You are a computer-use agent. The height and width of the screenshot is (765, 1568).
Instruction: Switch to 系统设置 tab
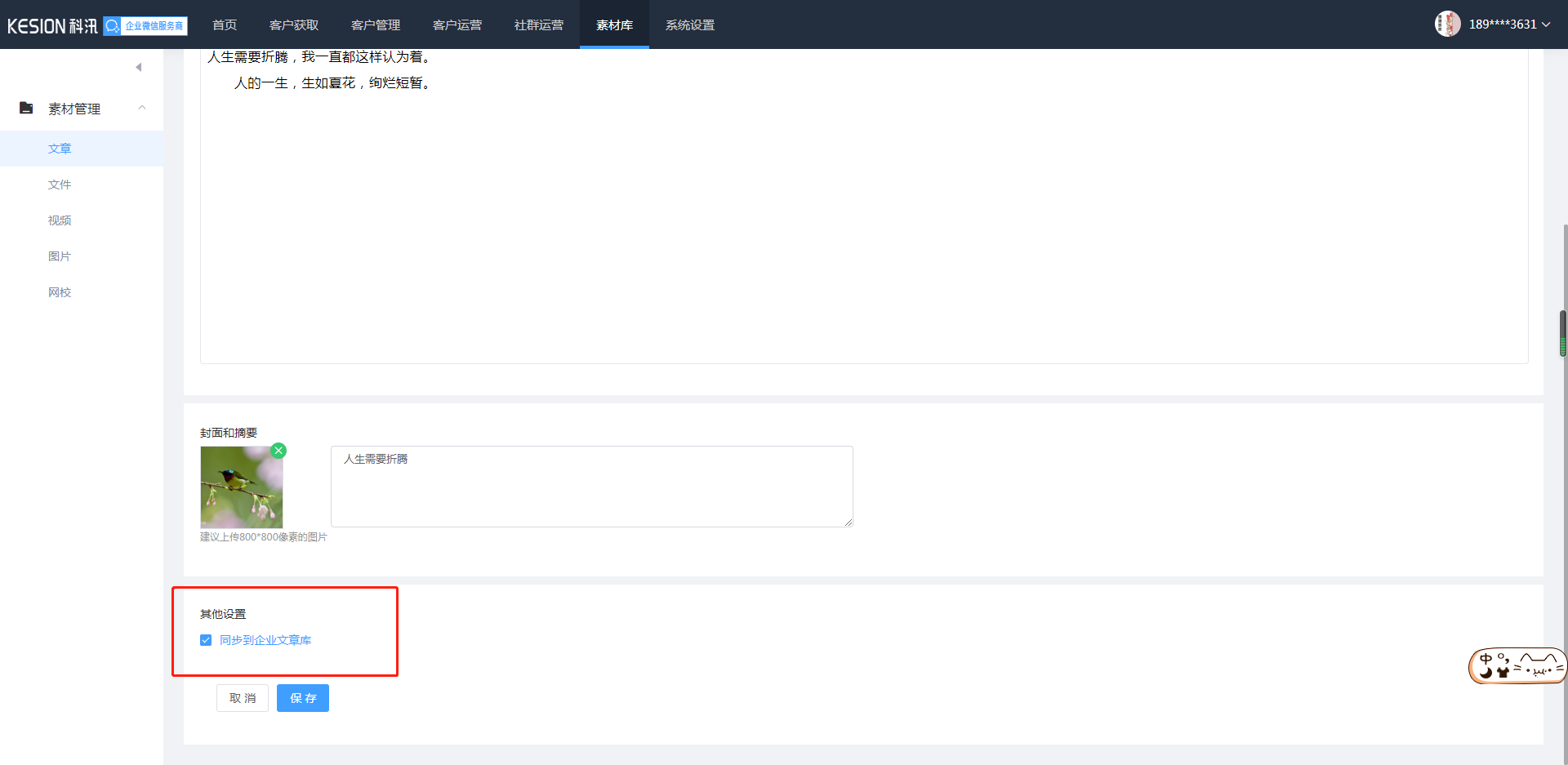(x=690, y=25)
